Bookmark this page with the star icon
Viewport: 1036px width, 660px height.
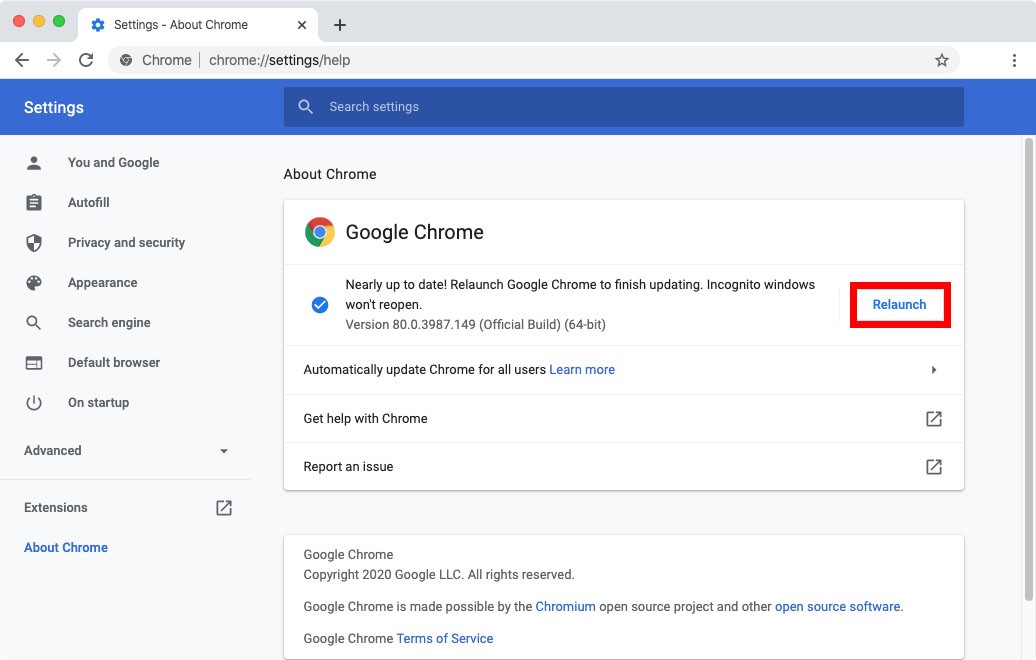(942, 60)
